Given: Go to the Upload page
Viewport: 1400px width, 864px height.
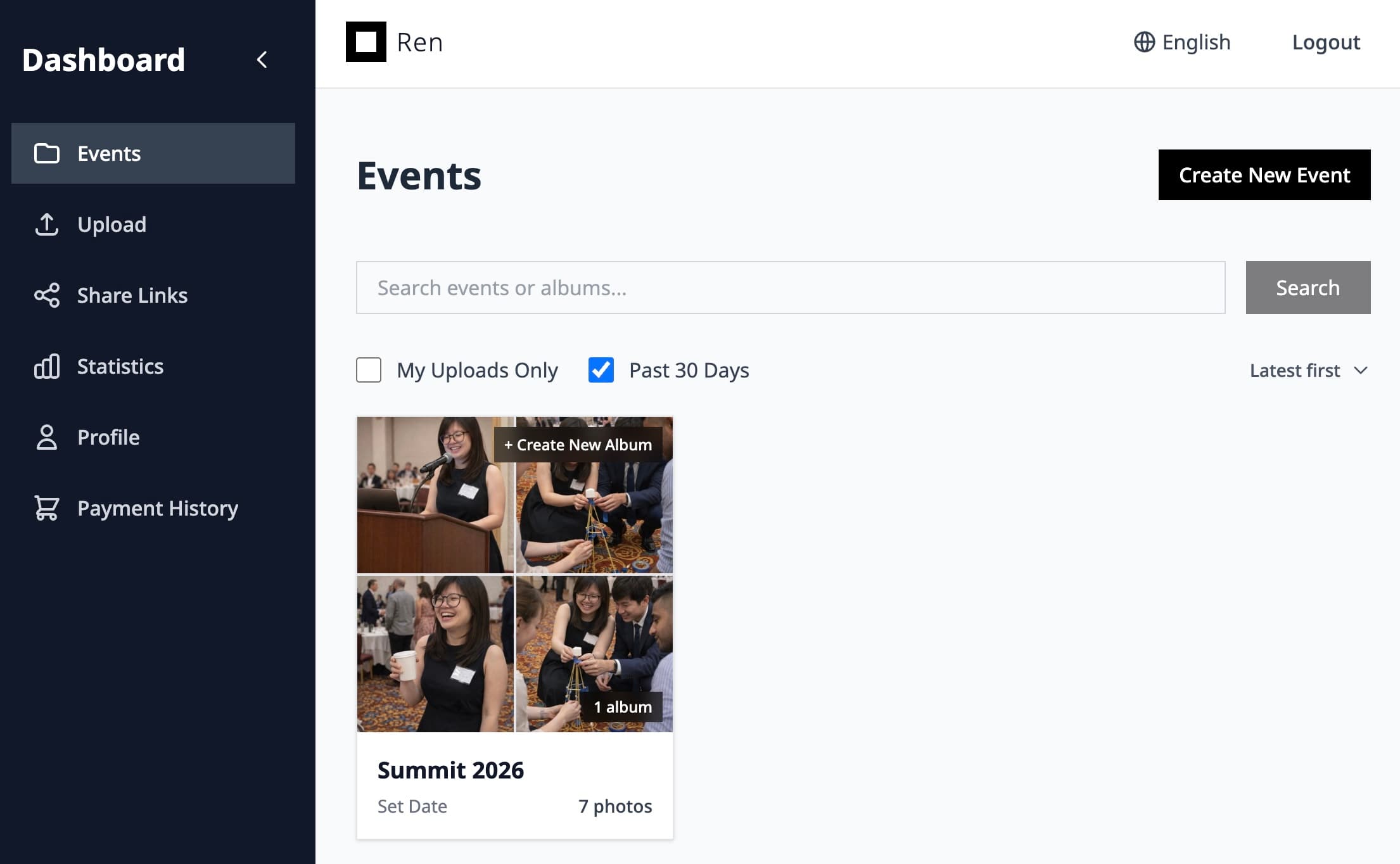Looking at the screenshot, I should point(153,224).
